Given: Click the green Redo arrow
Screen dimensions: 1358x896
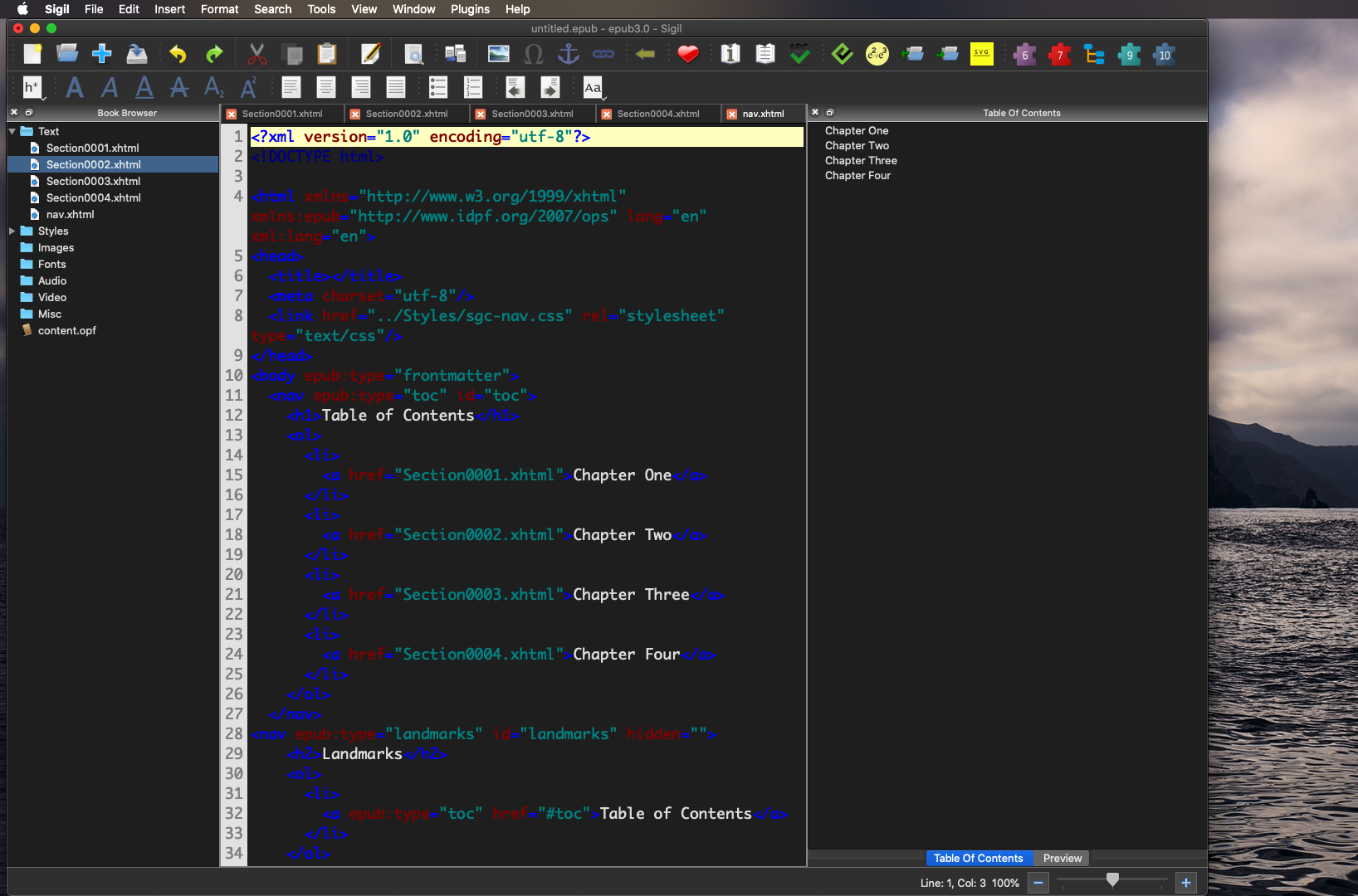Looking at the screenshot, I should (x=214, y=55).
